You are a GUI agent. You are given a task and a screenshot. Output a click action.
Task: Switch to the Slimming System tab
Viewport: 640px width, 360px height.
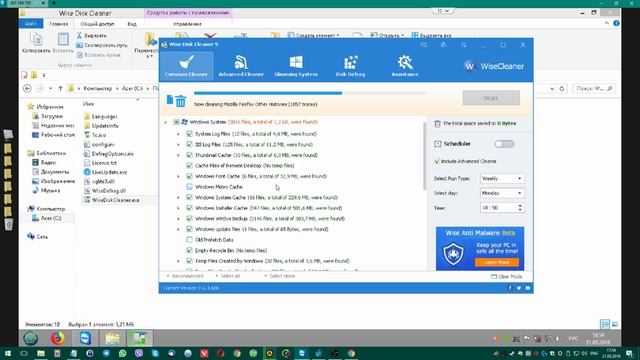(x=296, y=66)
